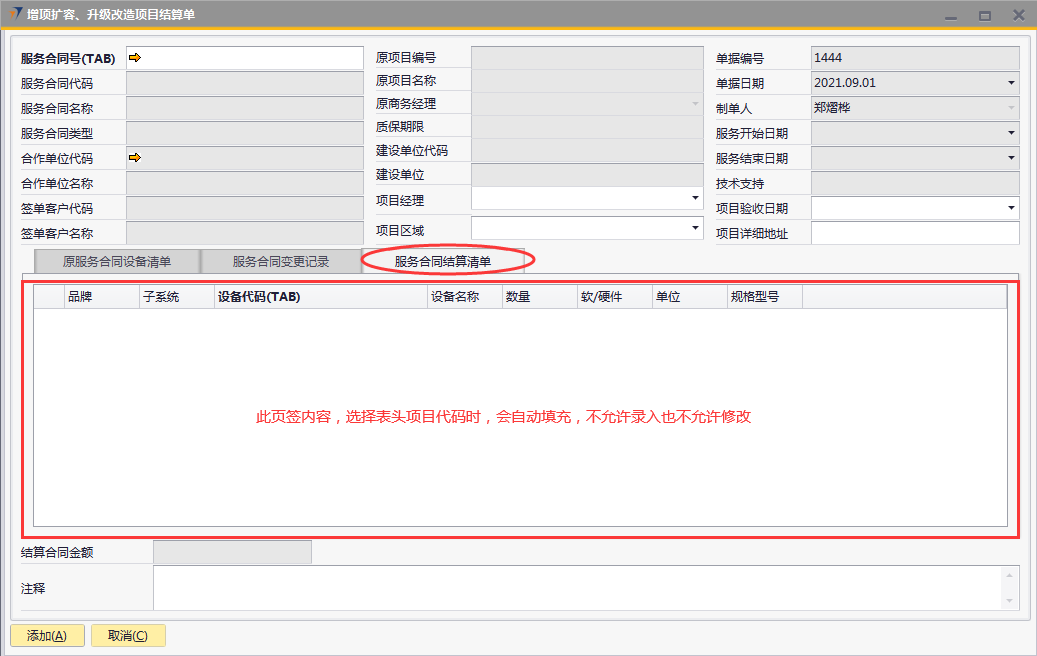Screen dimensions: 1037x656
Task: Open the 单据日期 dropdown
Action: (1011, 83)
